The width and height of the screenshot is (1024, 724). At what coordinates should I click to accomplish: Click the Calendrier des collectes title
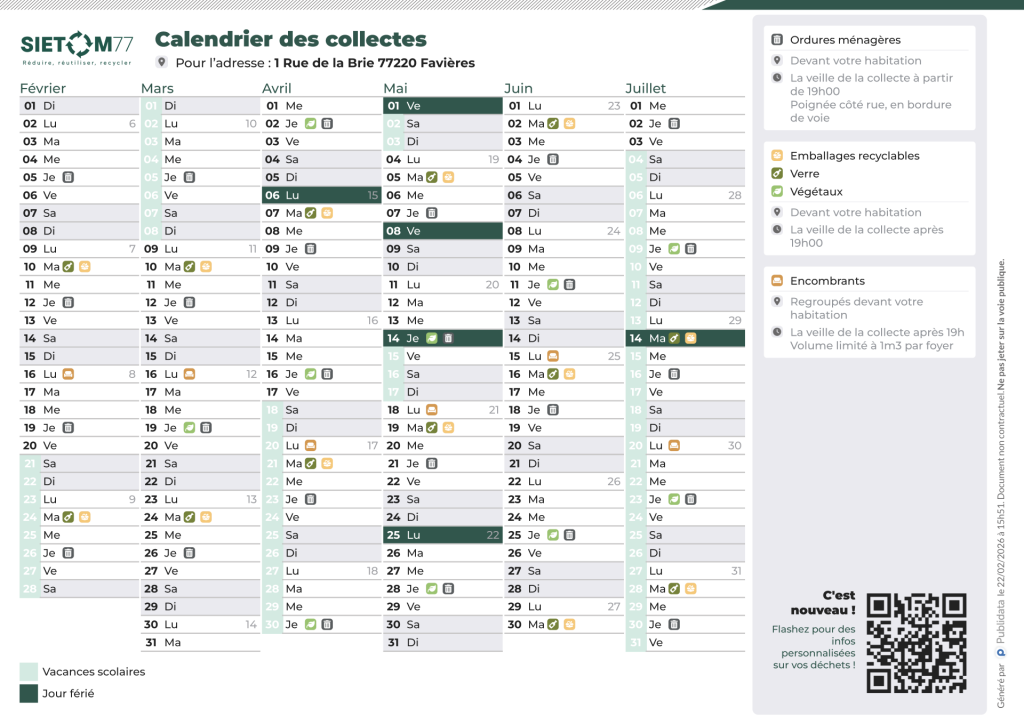290,40
